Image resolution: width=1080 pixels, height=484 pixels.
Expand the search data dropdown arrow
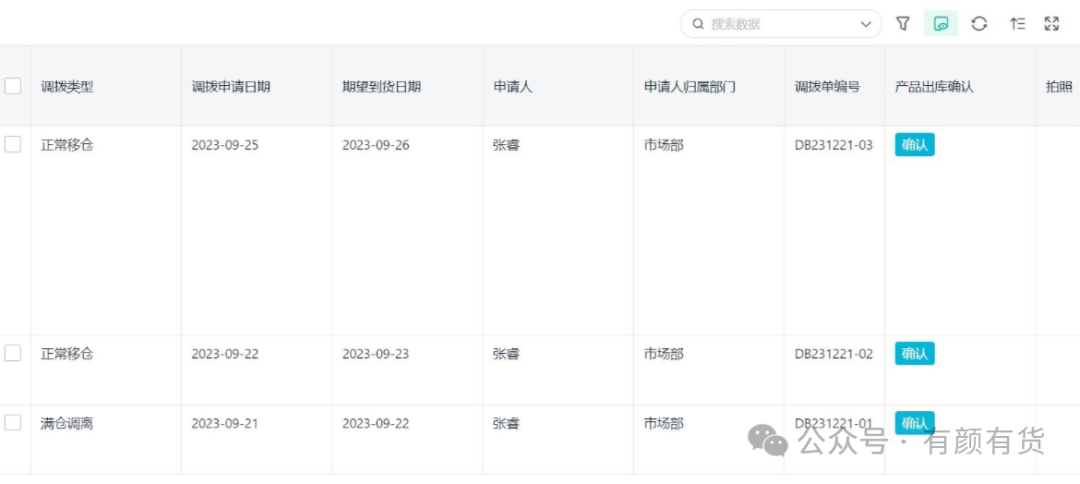tap(866, 24)
